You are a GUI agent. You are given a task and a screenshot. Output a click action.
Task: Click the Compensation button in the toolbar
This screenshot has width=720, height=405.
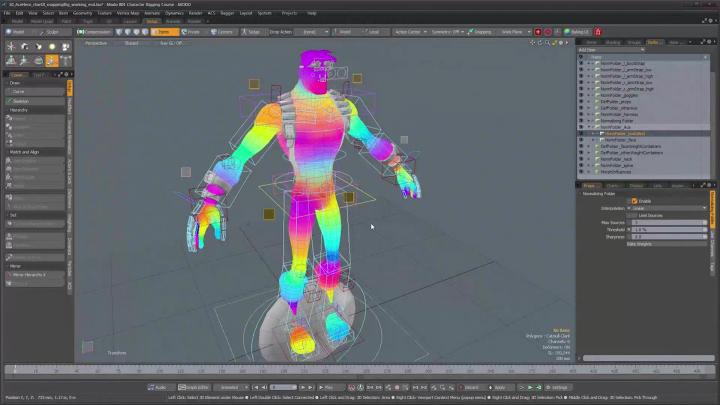95,32
